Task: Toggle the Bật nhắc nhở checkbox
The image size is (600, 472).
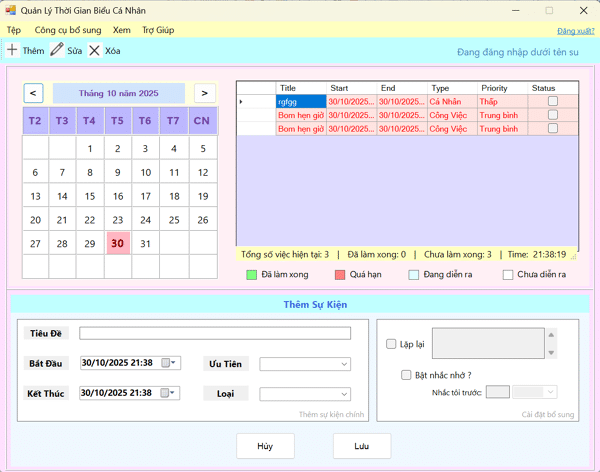Action: 405,375
